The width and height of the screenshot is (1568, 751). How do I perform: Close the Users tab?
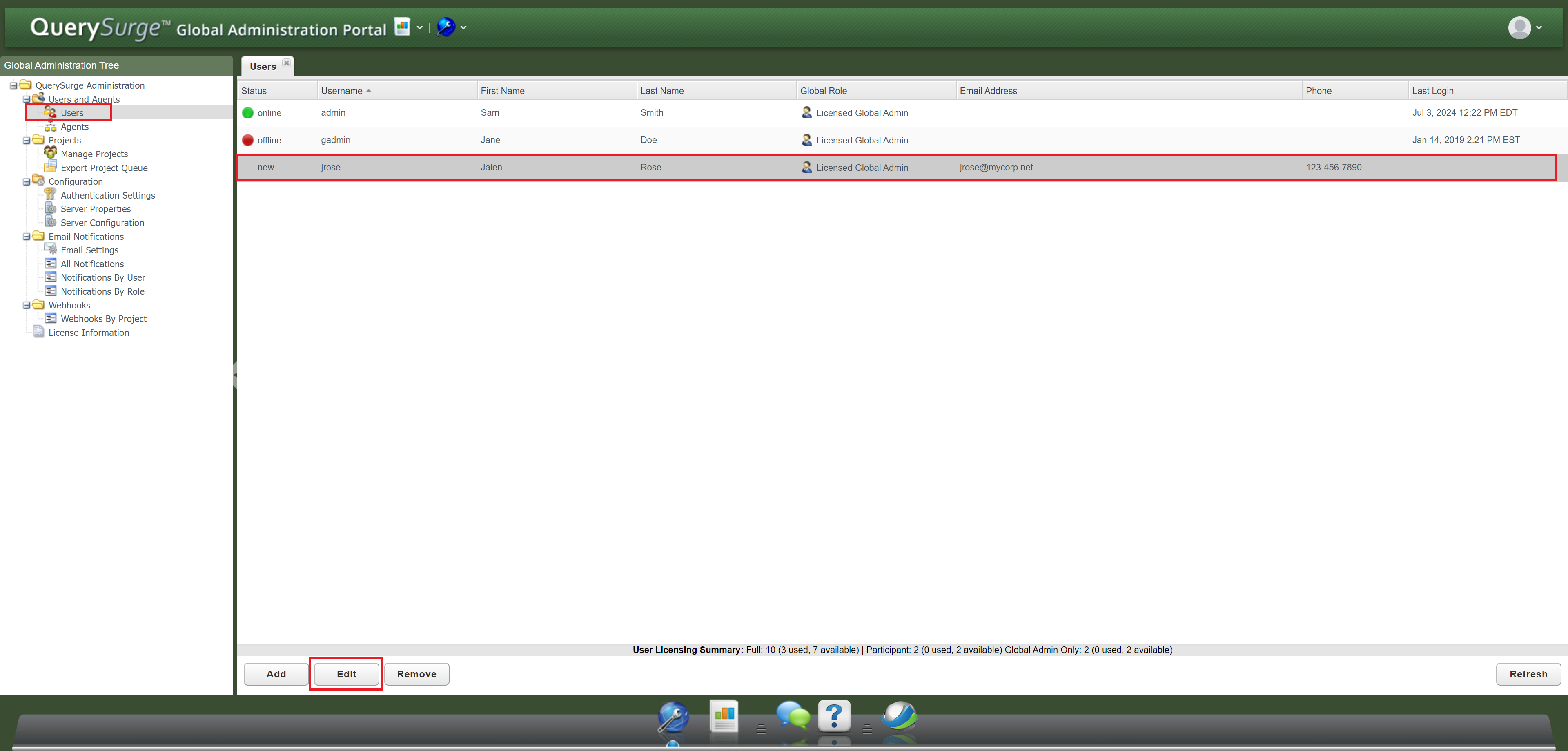point(286,63)
